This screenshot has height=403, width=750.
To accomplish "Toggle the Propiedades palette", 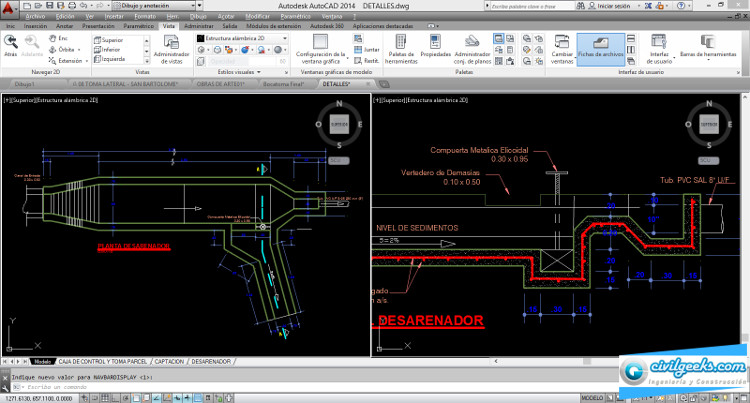I will click(436, 42).
